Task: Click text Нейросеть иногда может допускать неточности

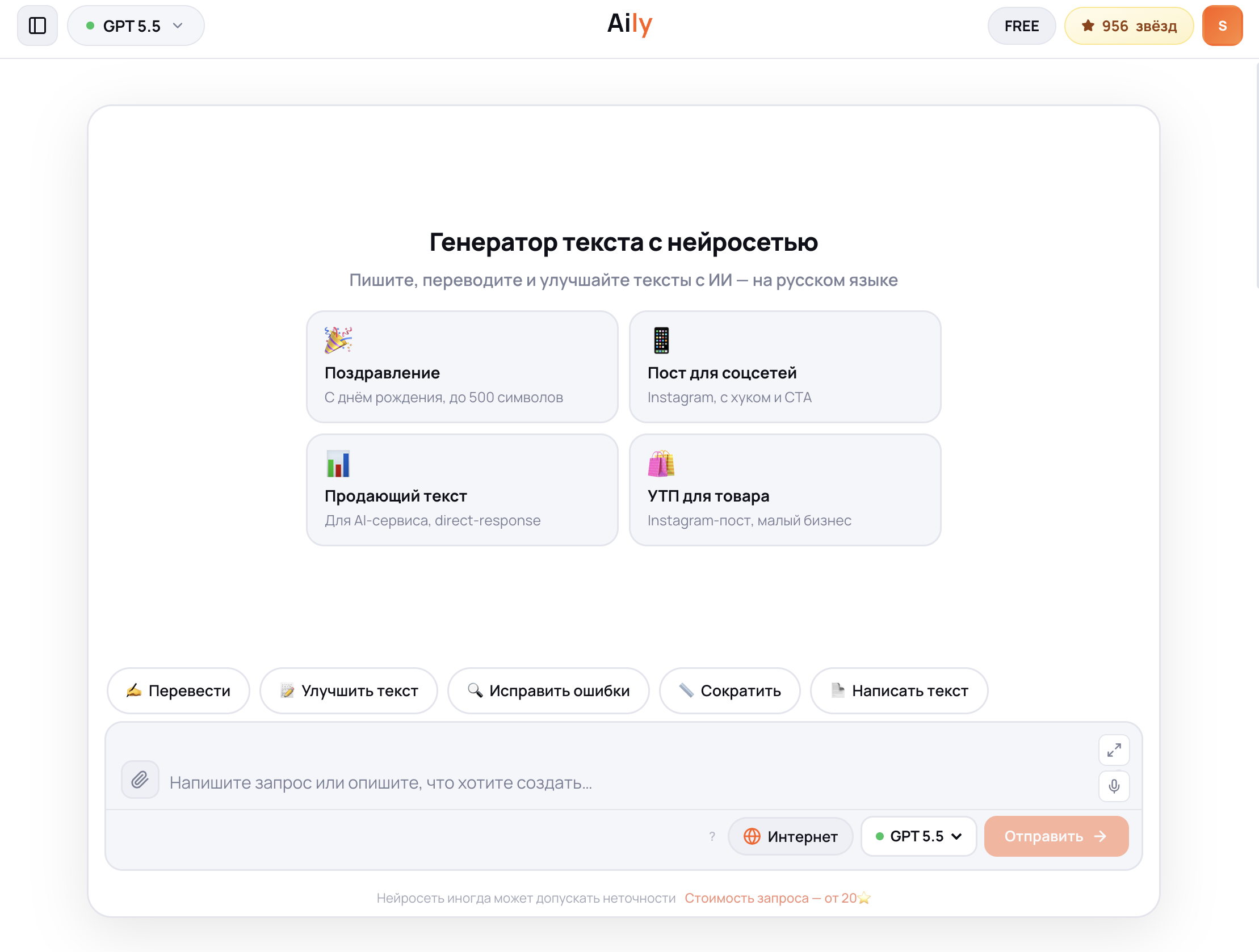Action: click(x=526, y=898)
